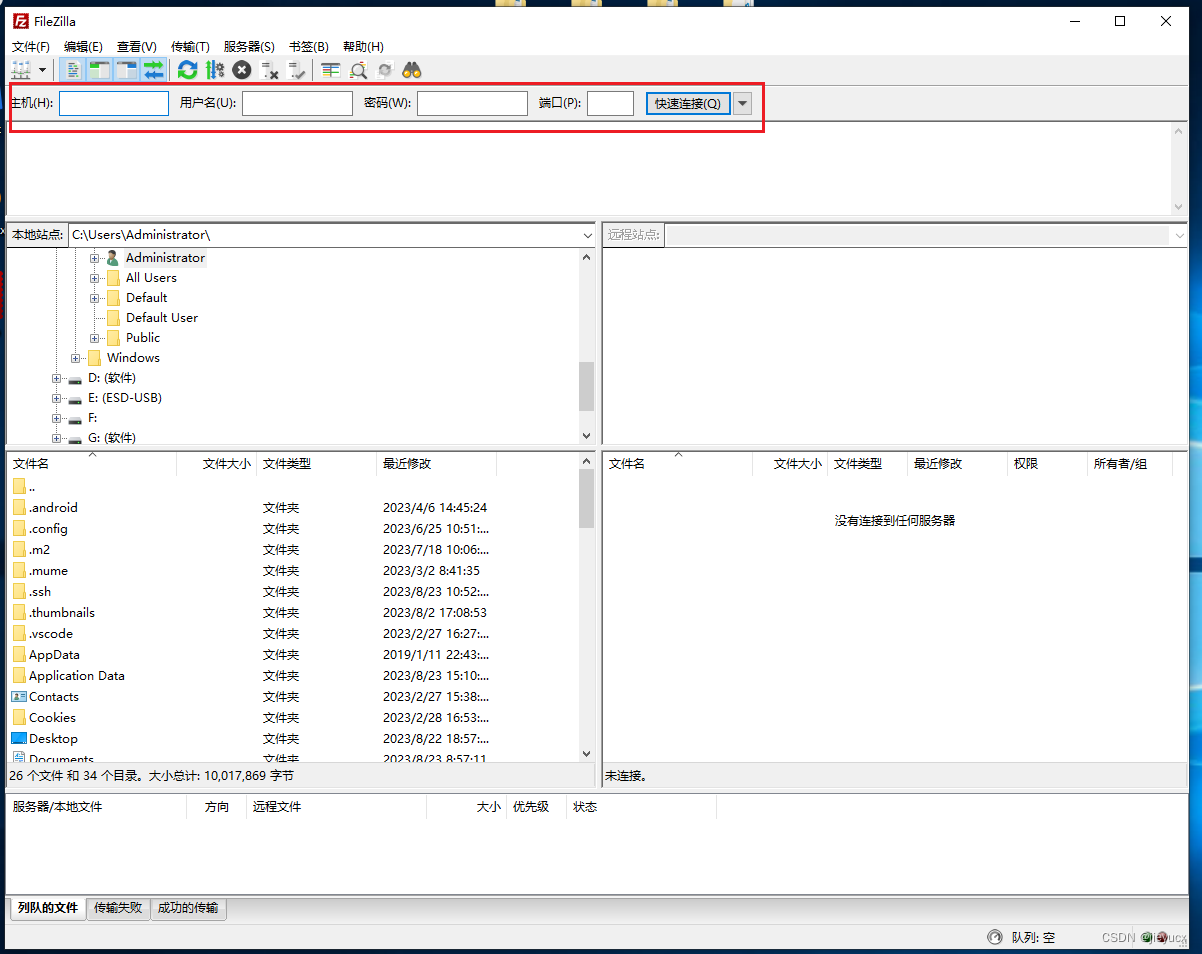
Task: Click the 主机(H) host input field
Action: pos(114,103)
